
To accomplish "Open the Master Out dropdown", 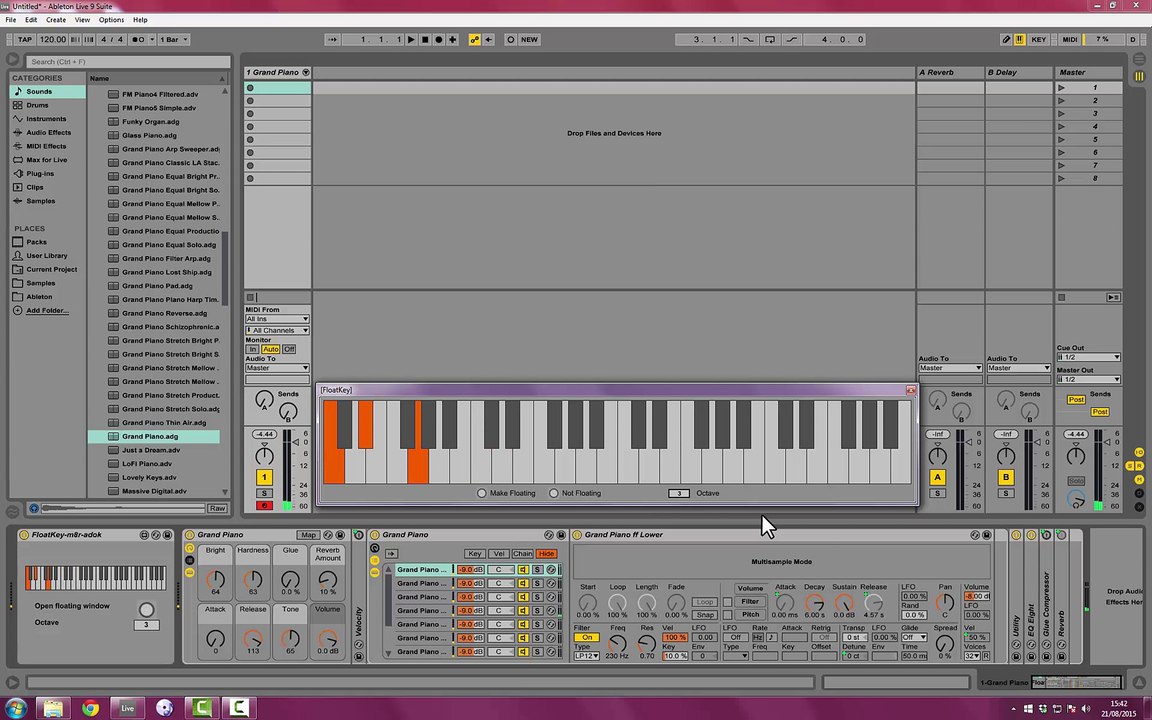I will click(1088, 380).
